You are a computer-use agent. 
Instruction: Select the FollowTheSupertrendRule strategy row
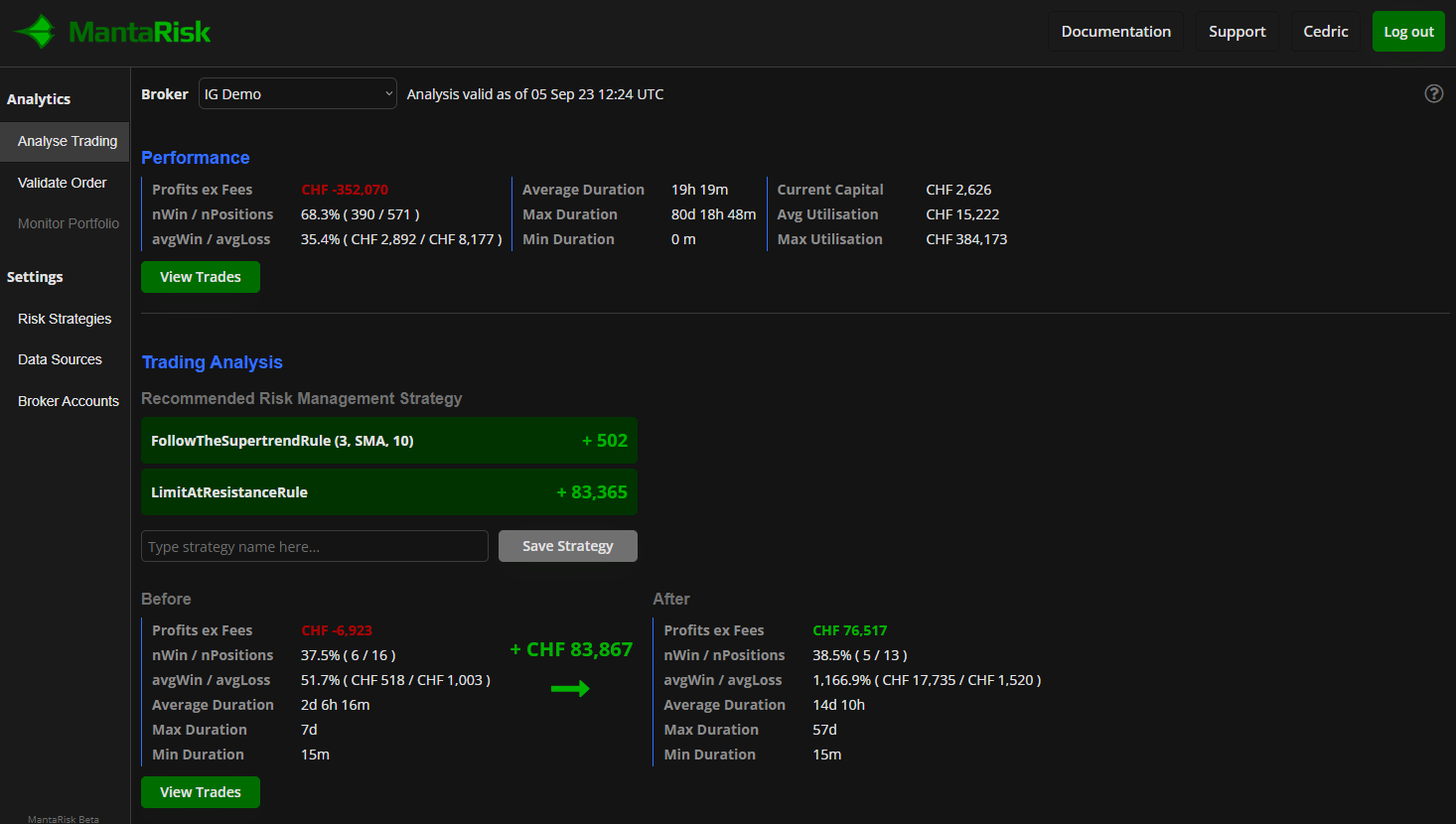point(388,440)
